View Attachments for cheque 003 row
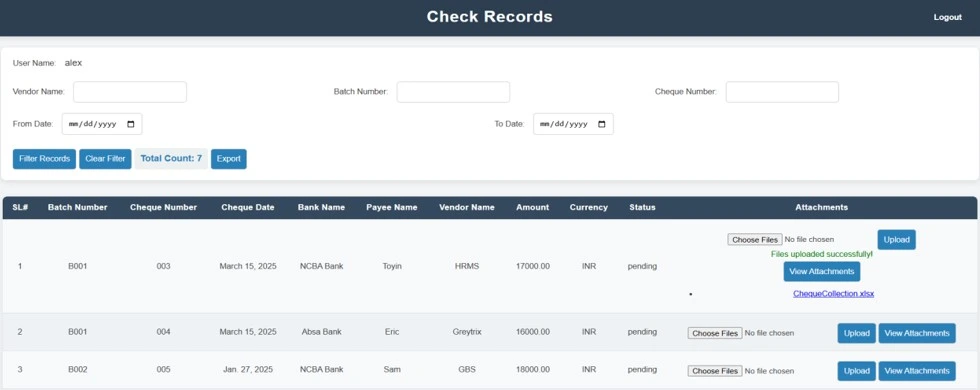Image resolution: width=980 pixels, height=390 pixels. pos(822,271)
